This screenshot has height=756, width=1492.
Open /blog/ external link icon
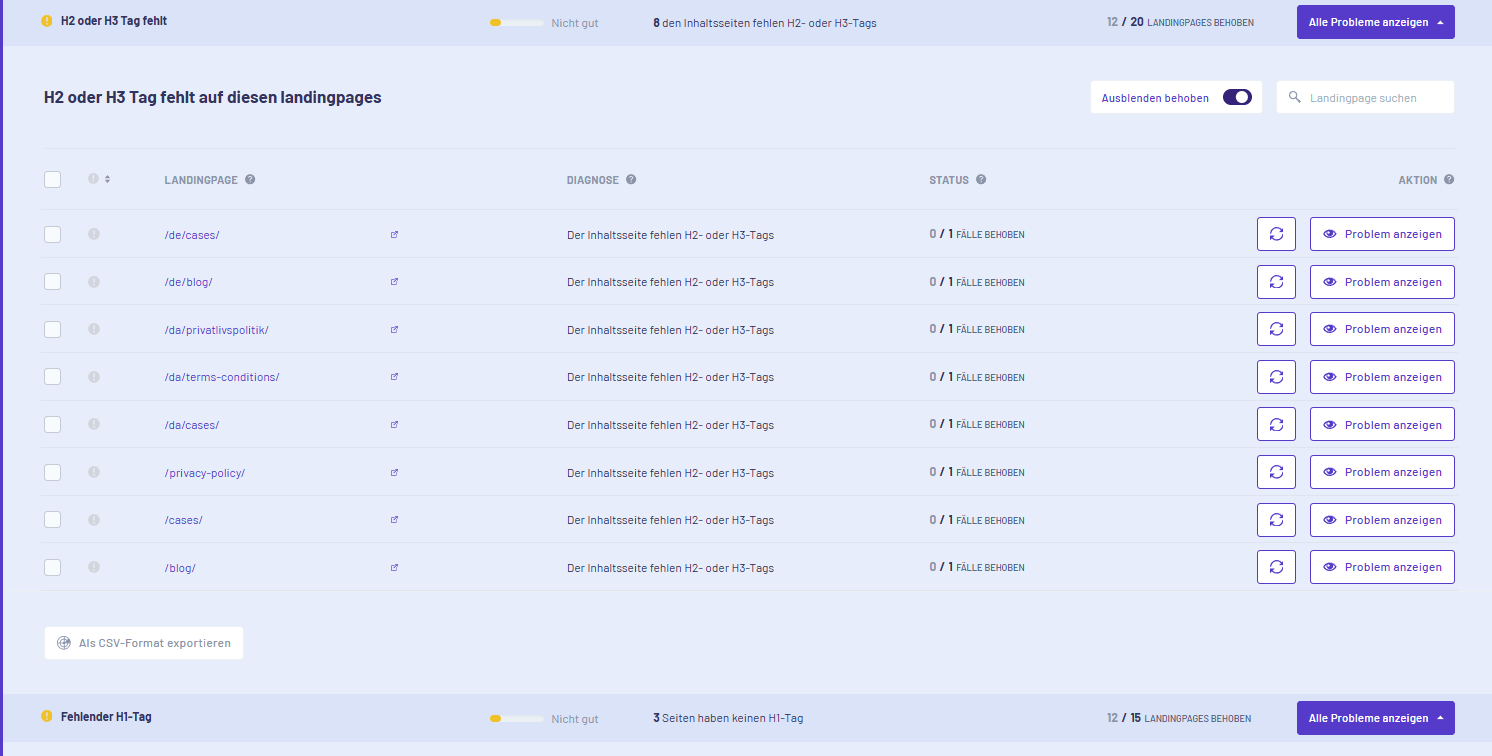click(x=394, y=568)
